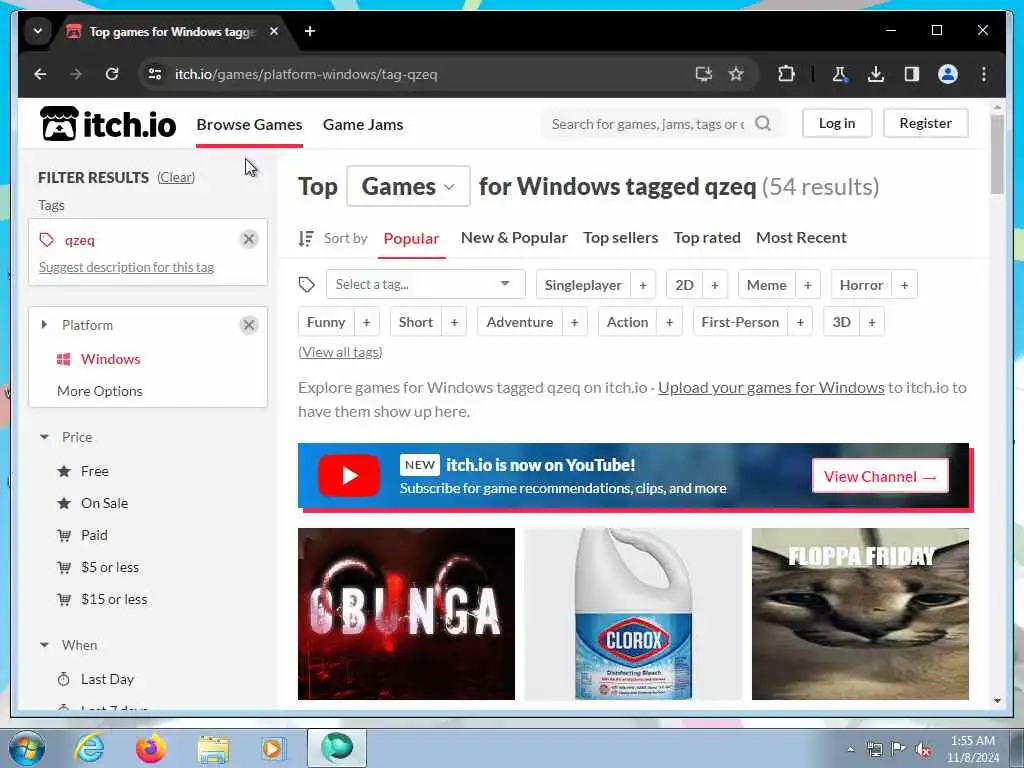This screenshot has height=768, width=1024.
Task: Open Browse Games in the nav bar
Action: 249,124
